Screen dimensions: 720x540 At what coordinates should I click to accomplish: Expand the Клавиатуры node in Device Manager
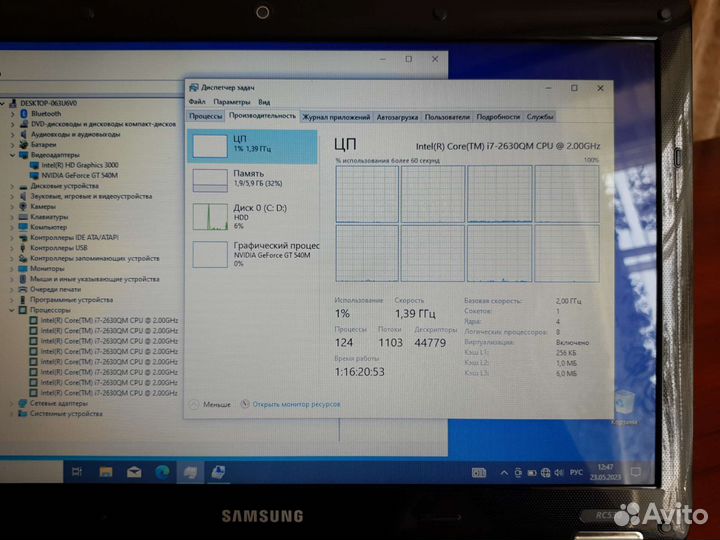tap(12, 217)
